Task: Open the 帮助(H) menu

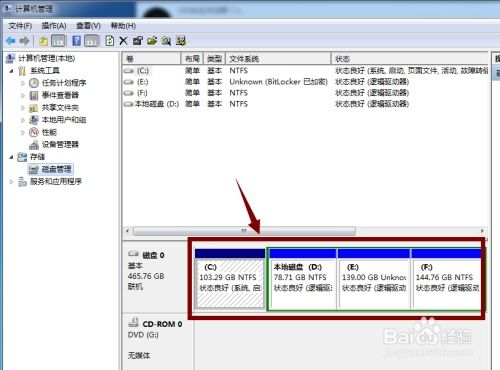Action: click(x=123, y=26)
